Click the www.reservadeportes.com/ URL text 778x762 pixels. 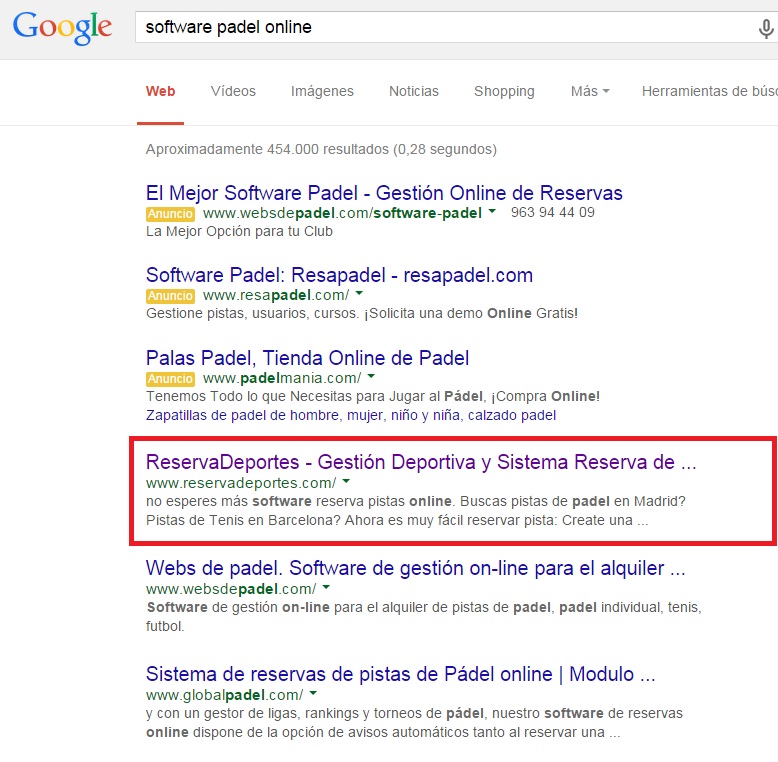tap(241, 483)
